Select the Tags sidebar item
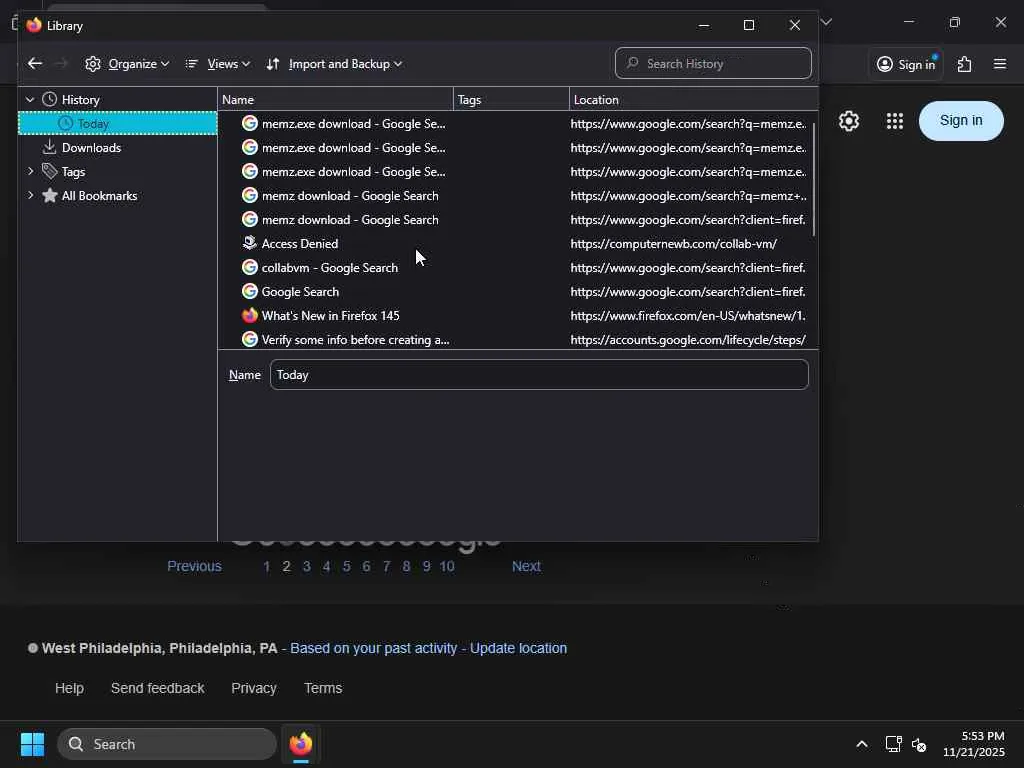The image size is (1024, 768). [x=73, y=172]
